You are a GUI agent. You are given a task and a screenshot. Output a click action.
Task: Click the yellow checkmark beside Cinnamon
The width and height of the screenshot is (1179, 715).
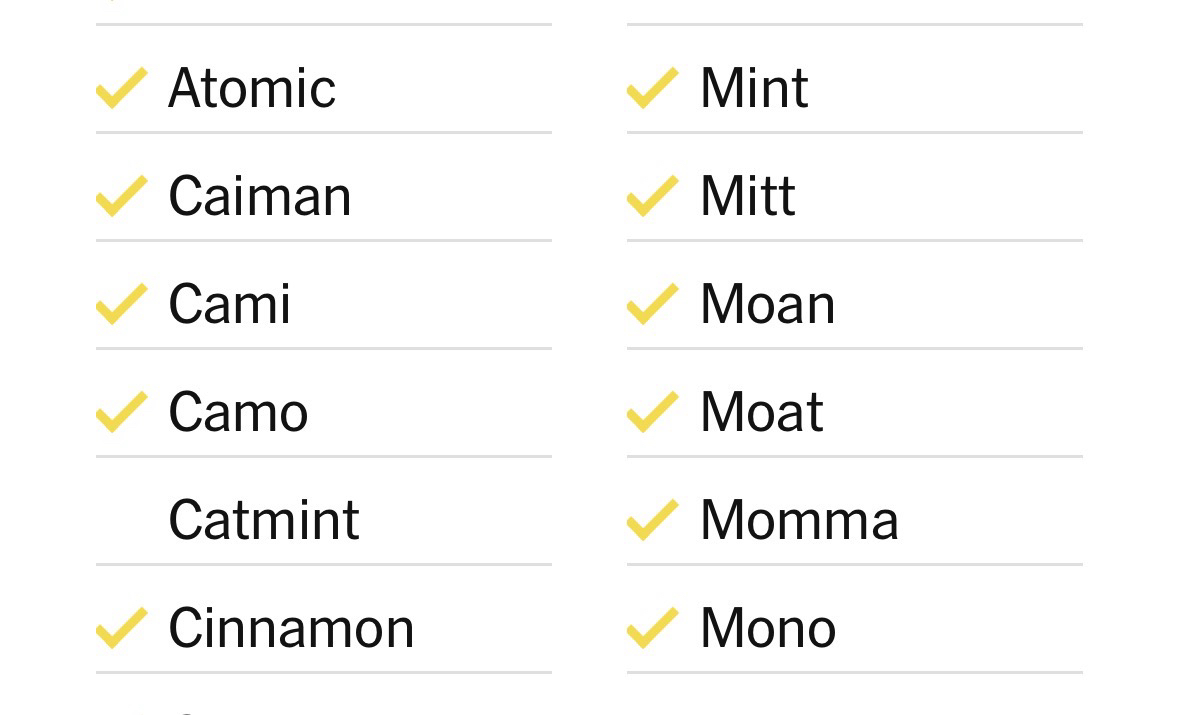pyautogui.click(x=122, y=628)
